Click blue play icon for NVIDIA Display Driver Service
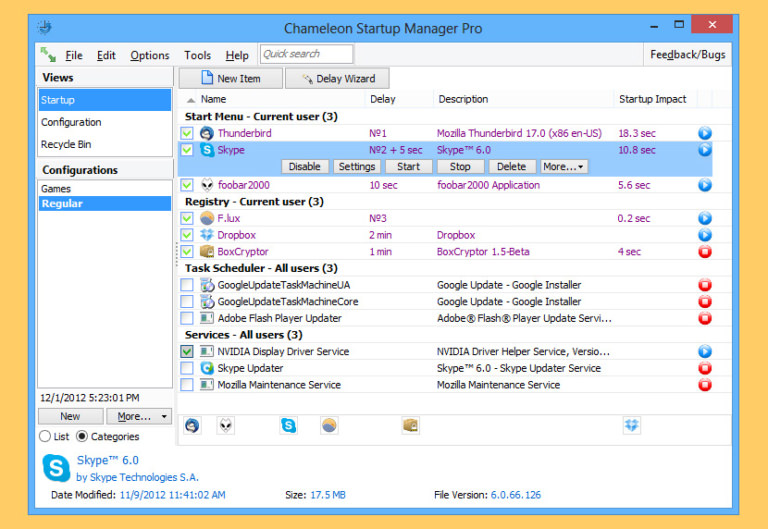 (705, 352)
